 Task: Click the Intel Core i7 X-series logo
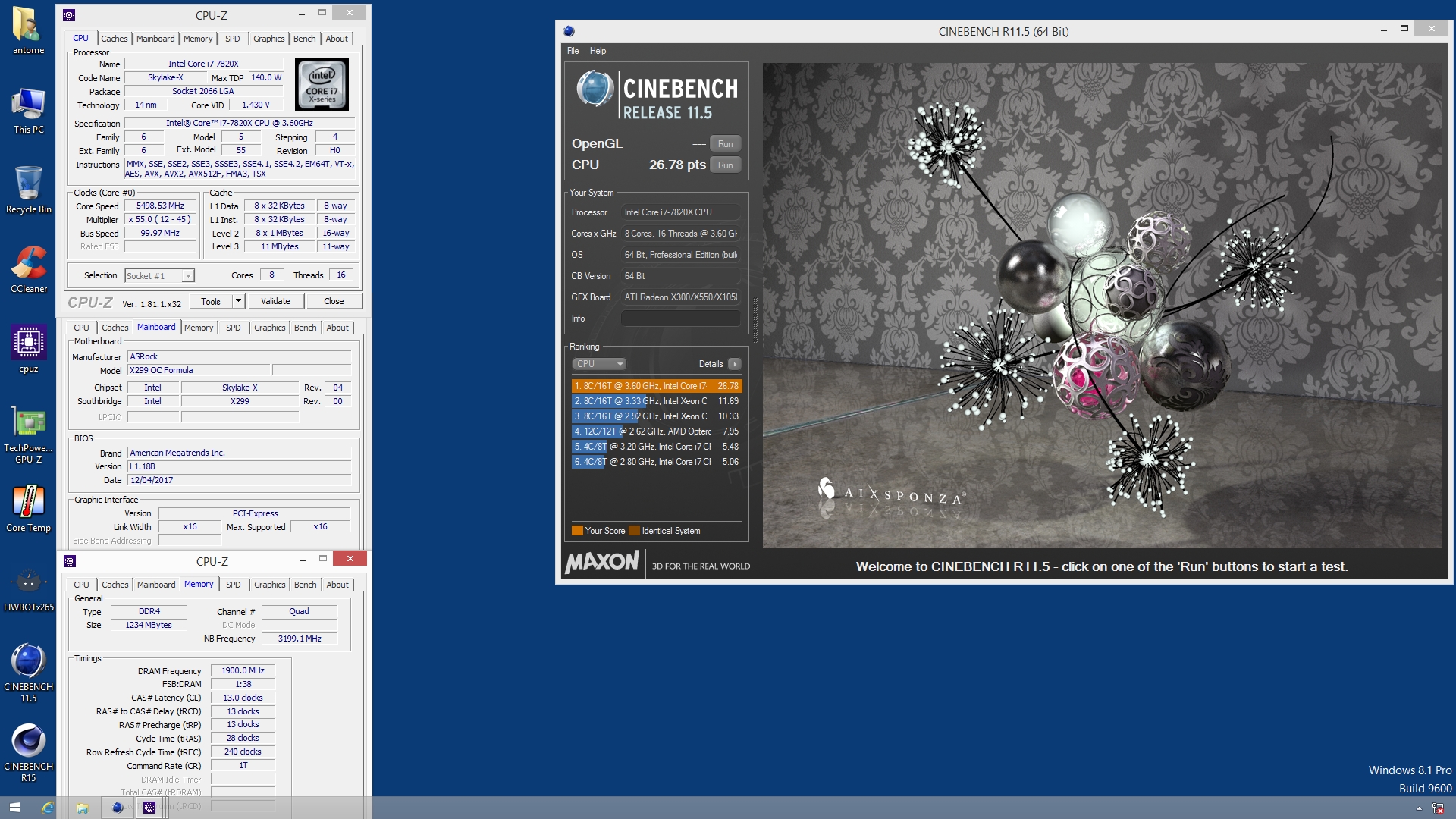coord(322,84)
